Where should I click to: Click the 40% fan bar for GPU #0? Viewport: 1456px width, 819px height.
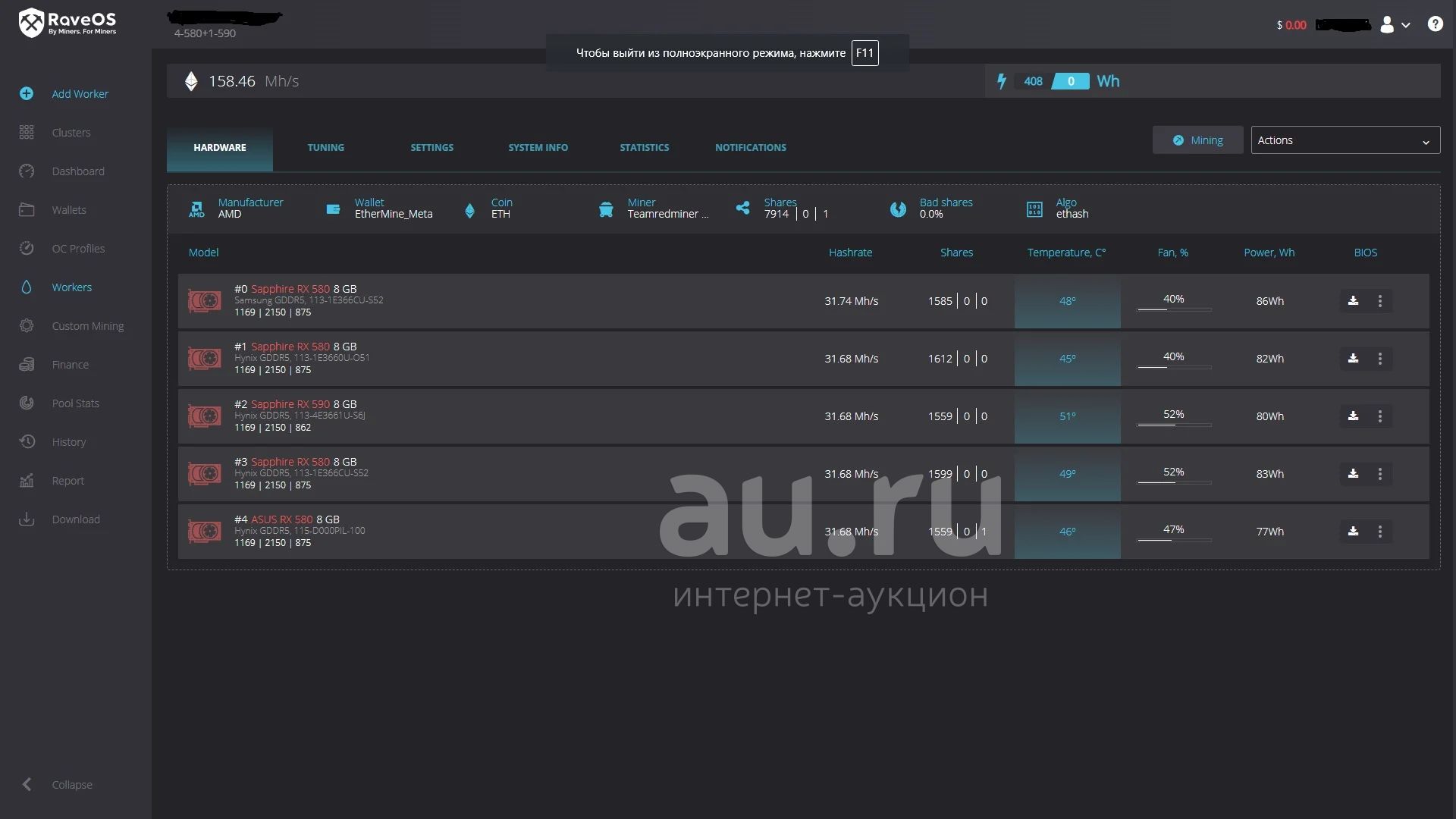point(1174,309)
